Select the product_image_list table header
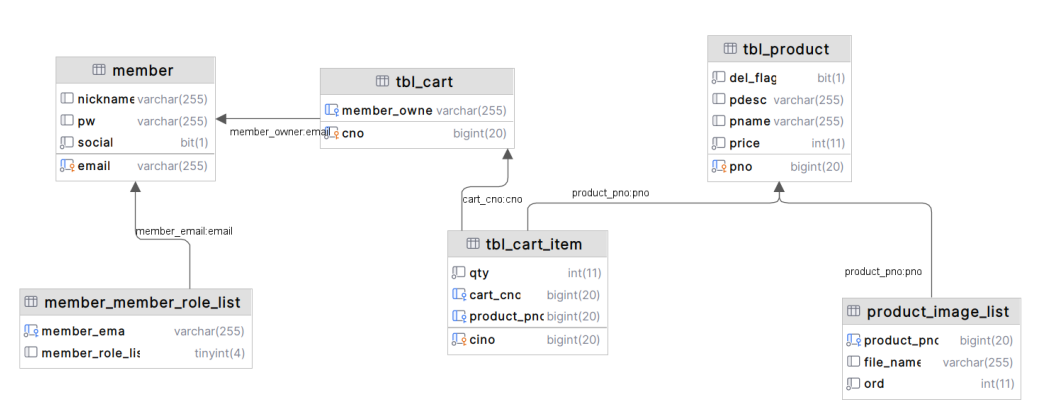Screen dimensions: 1043x416 point(931,312)
